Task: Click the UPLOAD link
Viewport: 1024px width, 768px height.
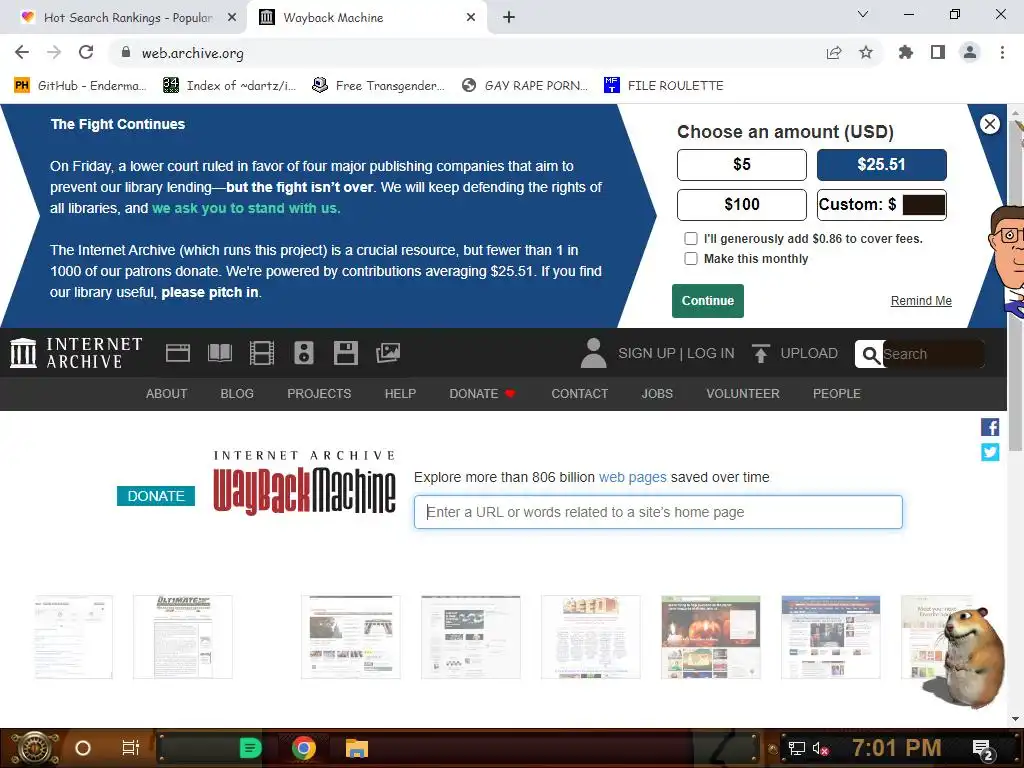Action: pyautogui.click(x=809, y=353)
